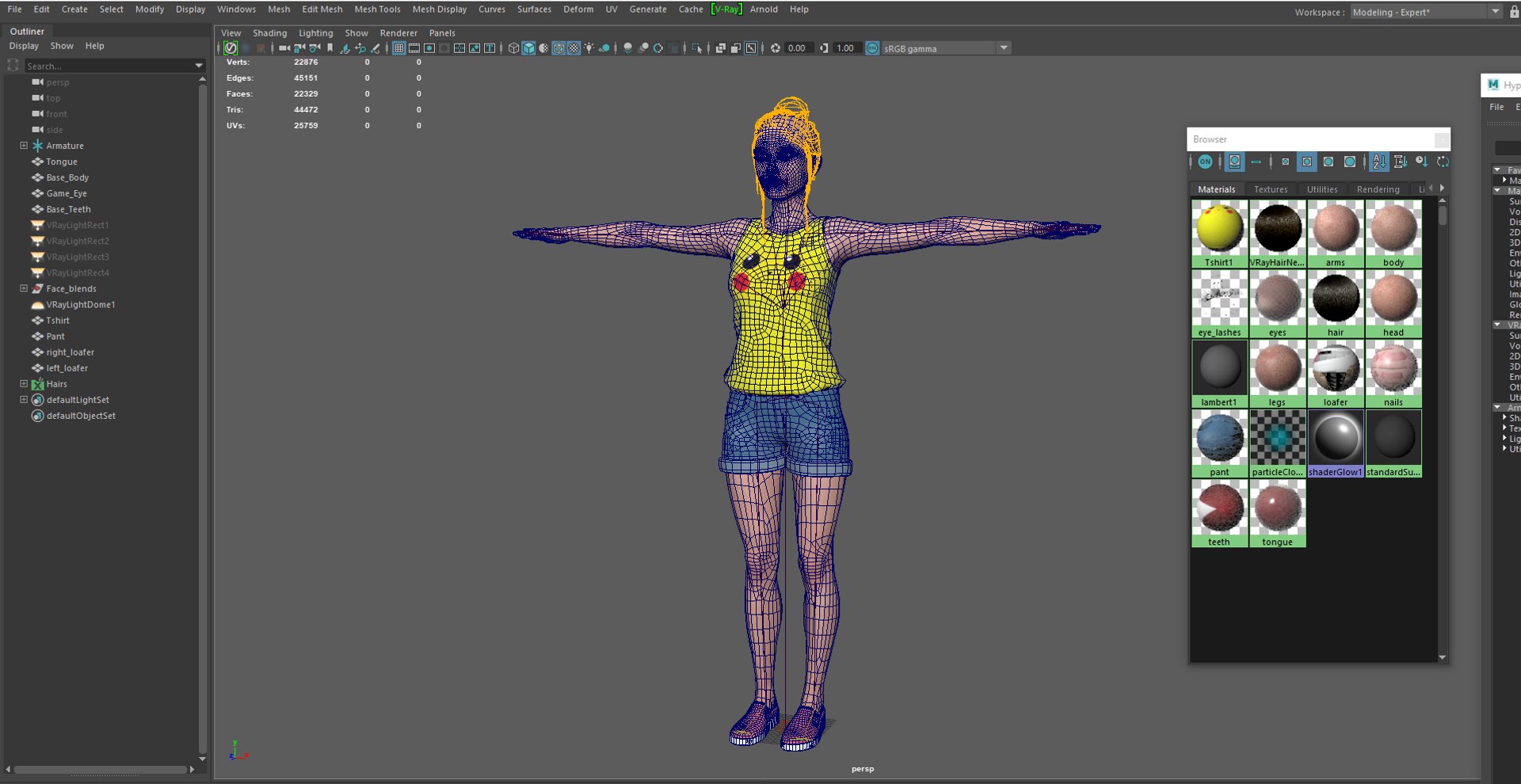Switch to the Utilities tab in Browser
The image size is (1521, 784).
tap(1322, 189)
